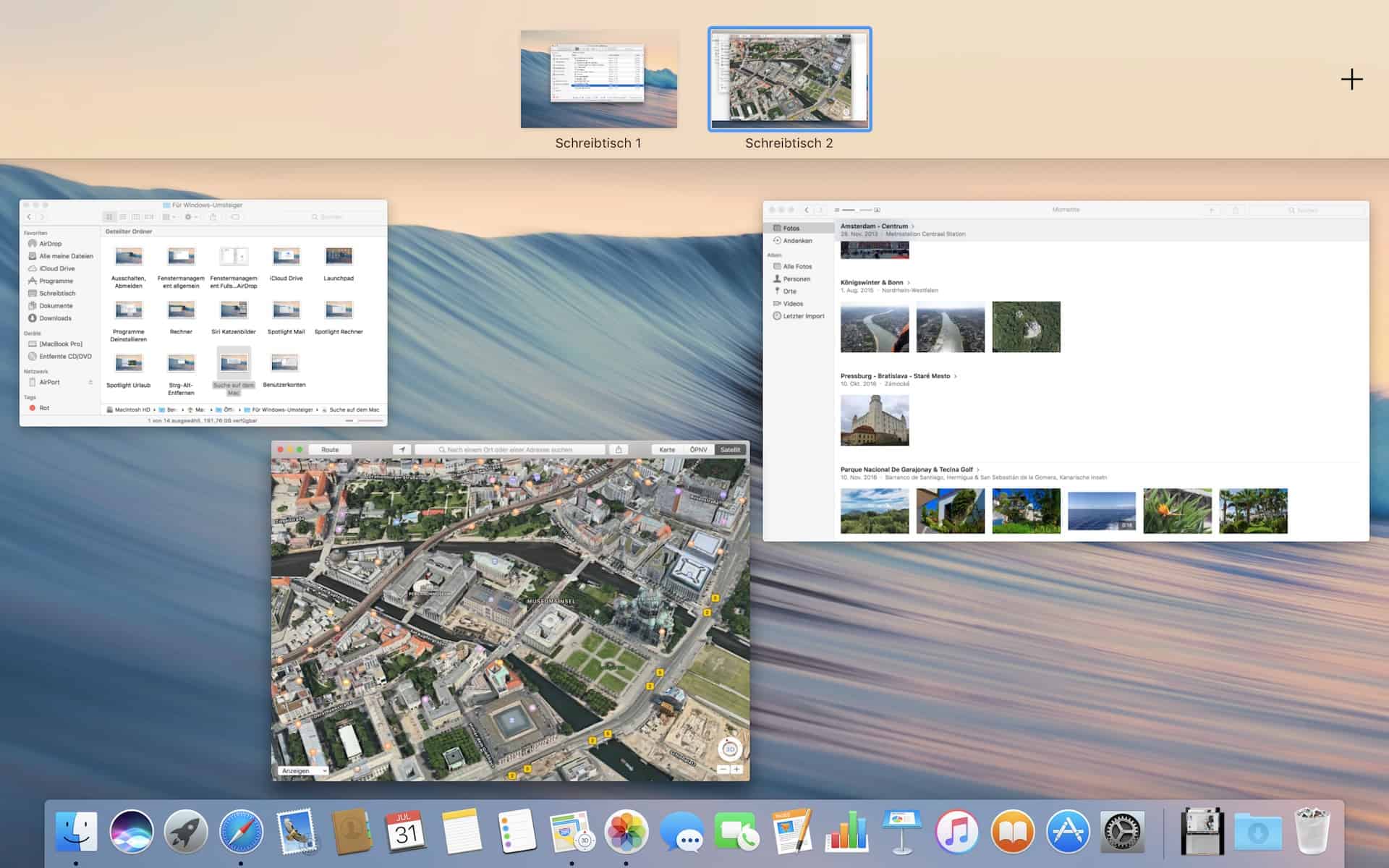Switch to Schreibtisch 1 thumbnail

click(599, 79)
